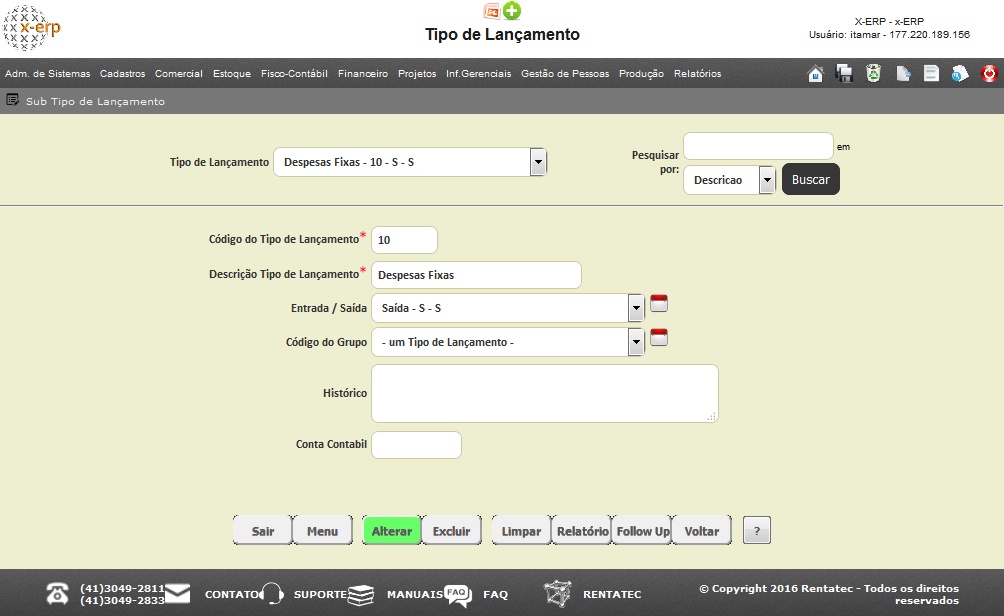This screenshot has width=1004, height=616.
Task: Open the recycle bin icon
Action: tap(873, 74)
